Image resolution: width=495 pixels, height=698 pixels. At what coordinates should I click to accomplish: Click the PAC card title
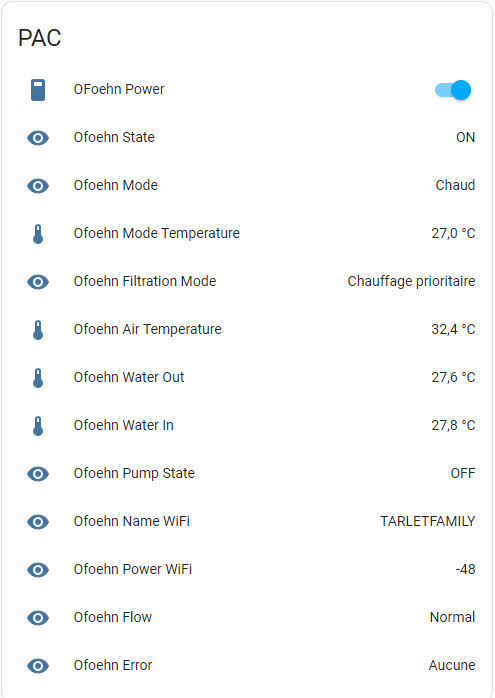point(40,38)
